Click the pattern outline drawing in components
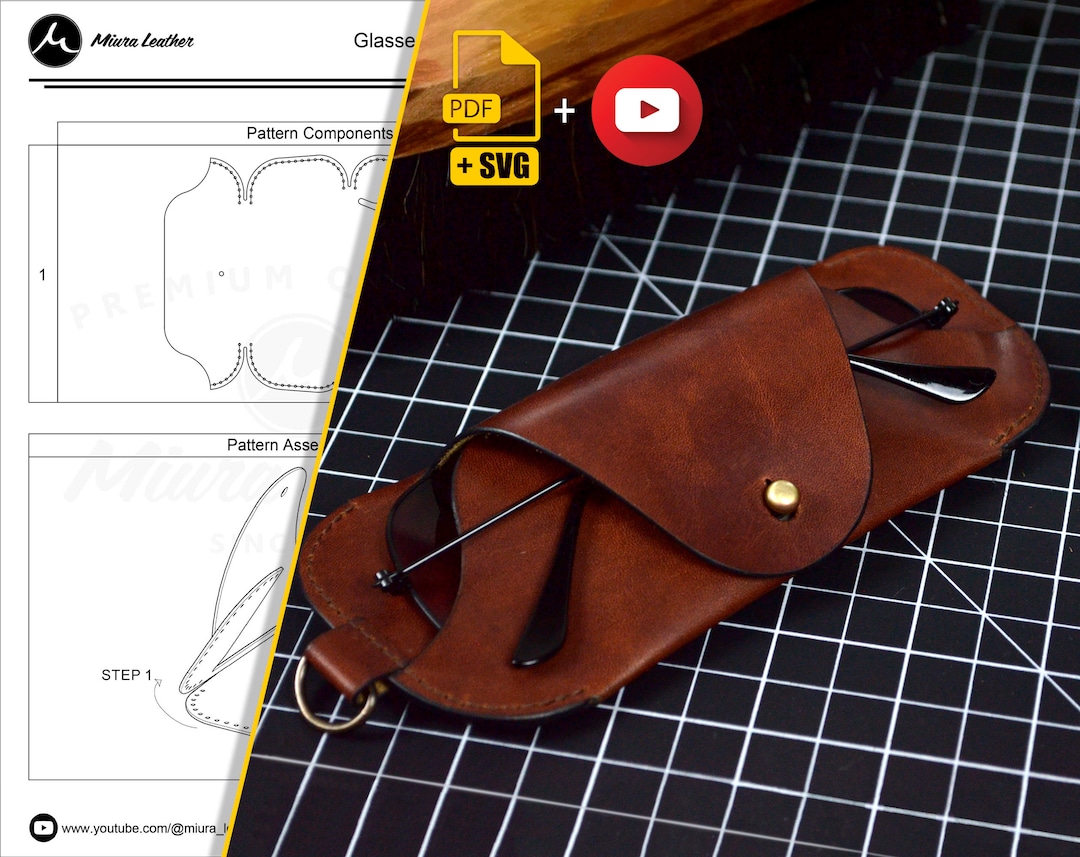Screen dimensions: 1080x857 click(x=276, y=274)
